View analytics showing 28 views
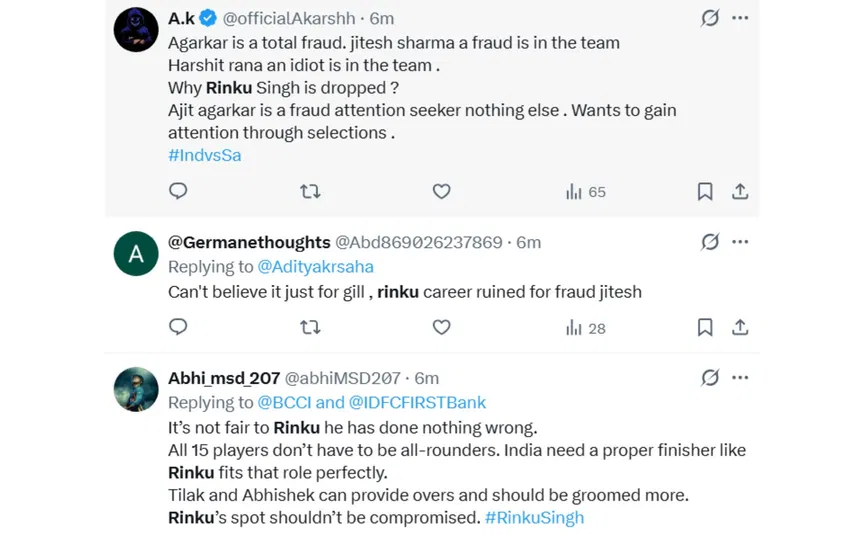 tap(586, 327)
